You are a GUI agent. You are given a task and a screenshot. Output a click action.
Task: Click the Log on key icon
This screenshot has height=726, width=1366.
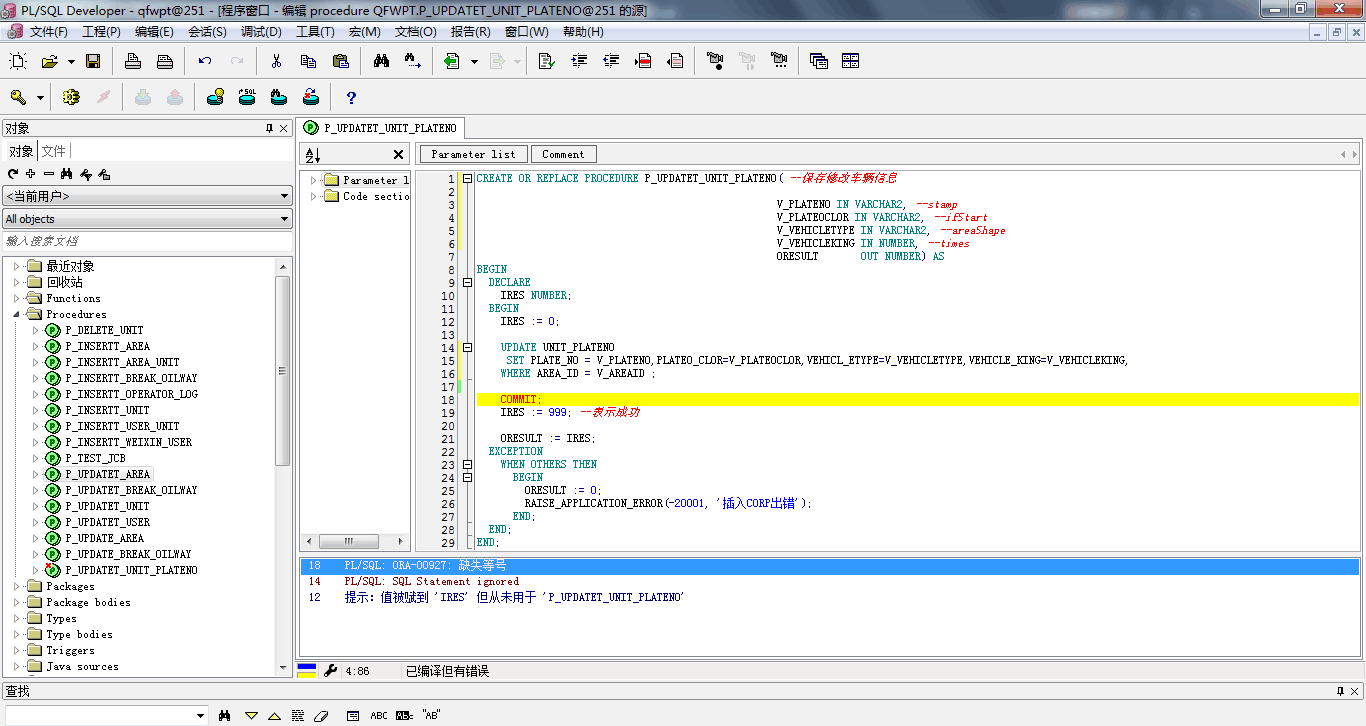click(x=18, y=97)
